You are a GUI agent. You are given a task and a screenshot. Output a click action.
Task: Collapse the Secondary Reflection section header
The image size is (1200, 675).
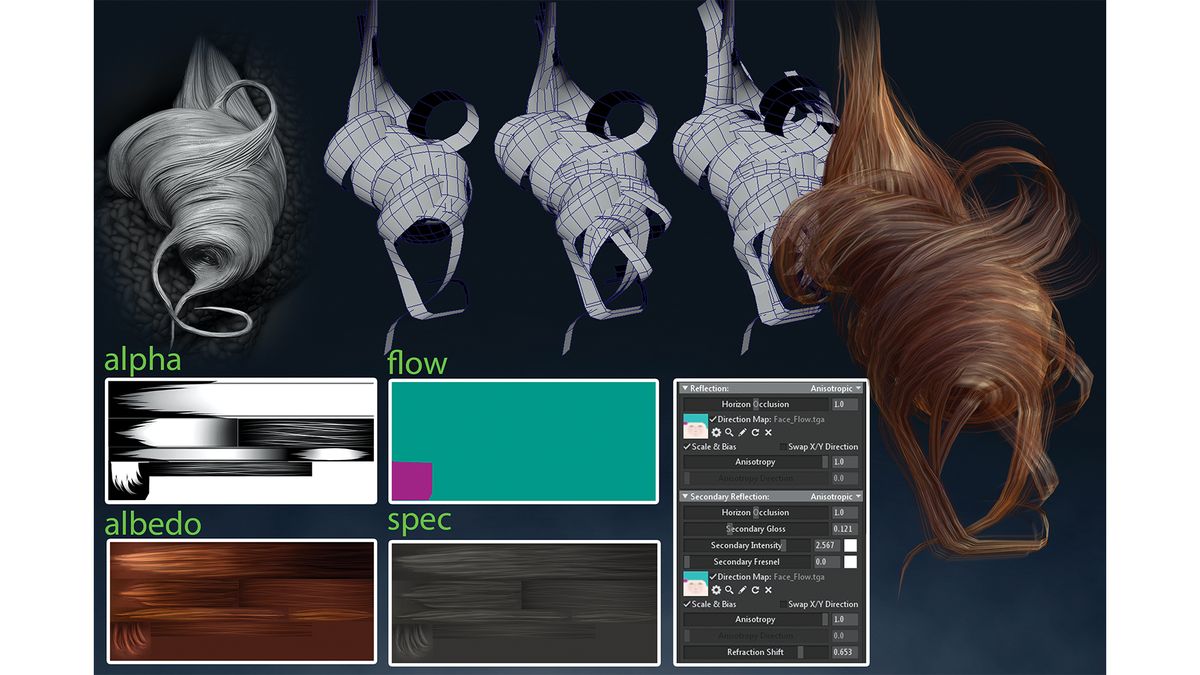685,497
